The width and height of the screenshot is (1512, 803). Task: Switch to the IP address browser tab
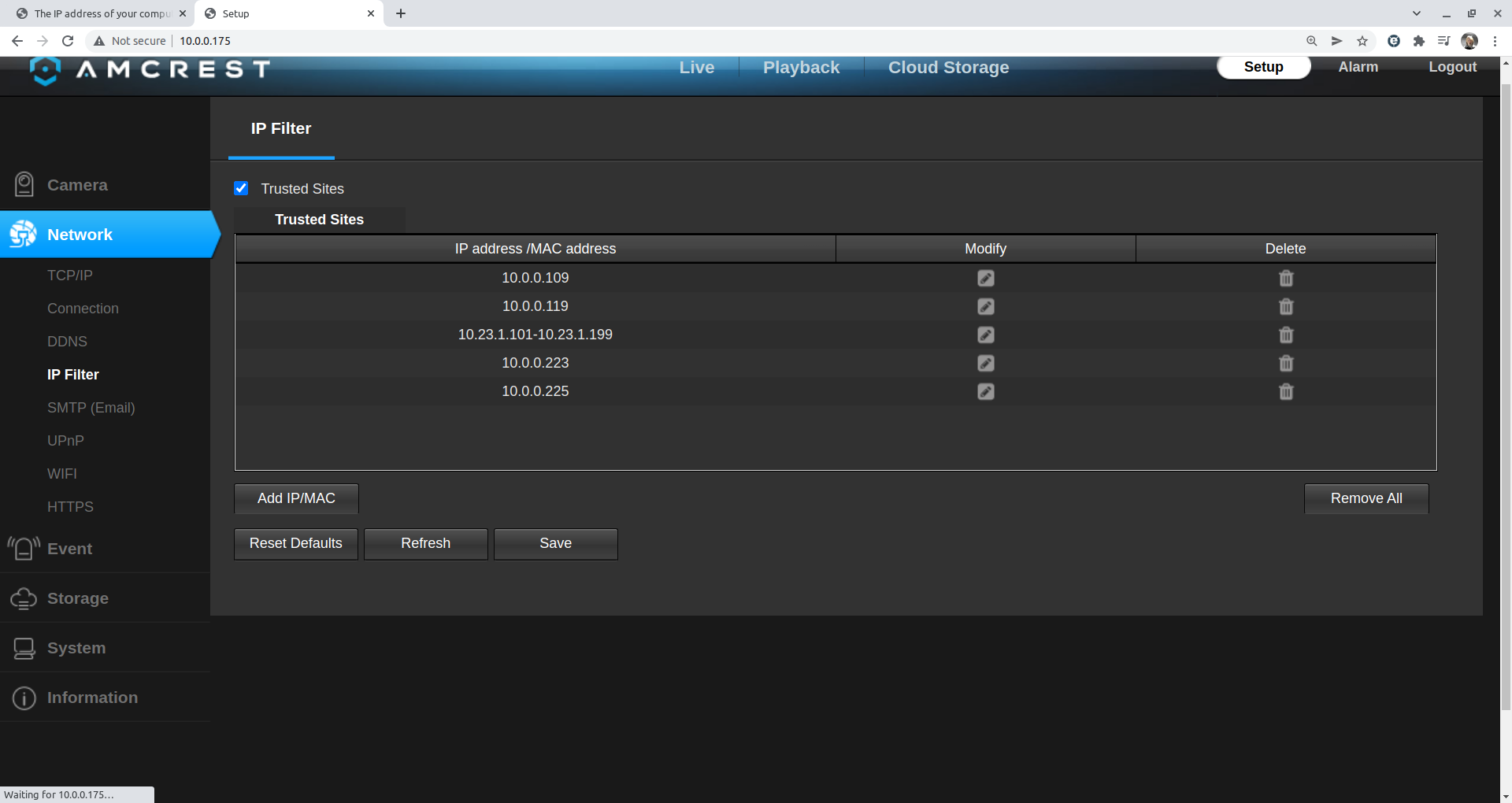(102, 13)
